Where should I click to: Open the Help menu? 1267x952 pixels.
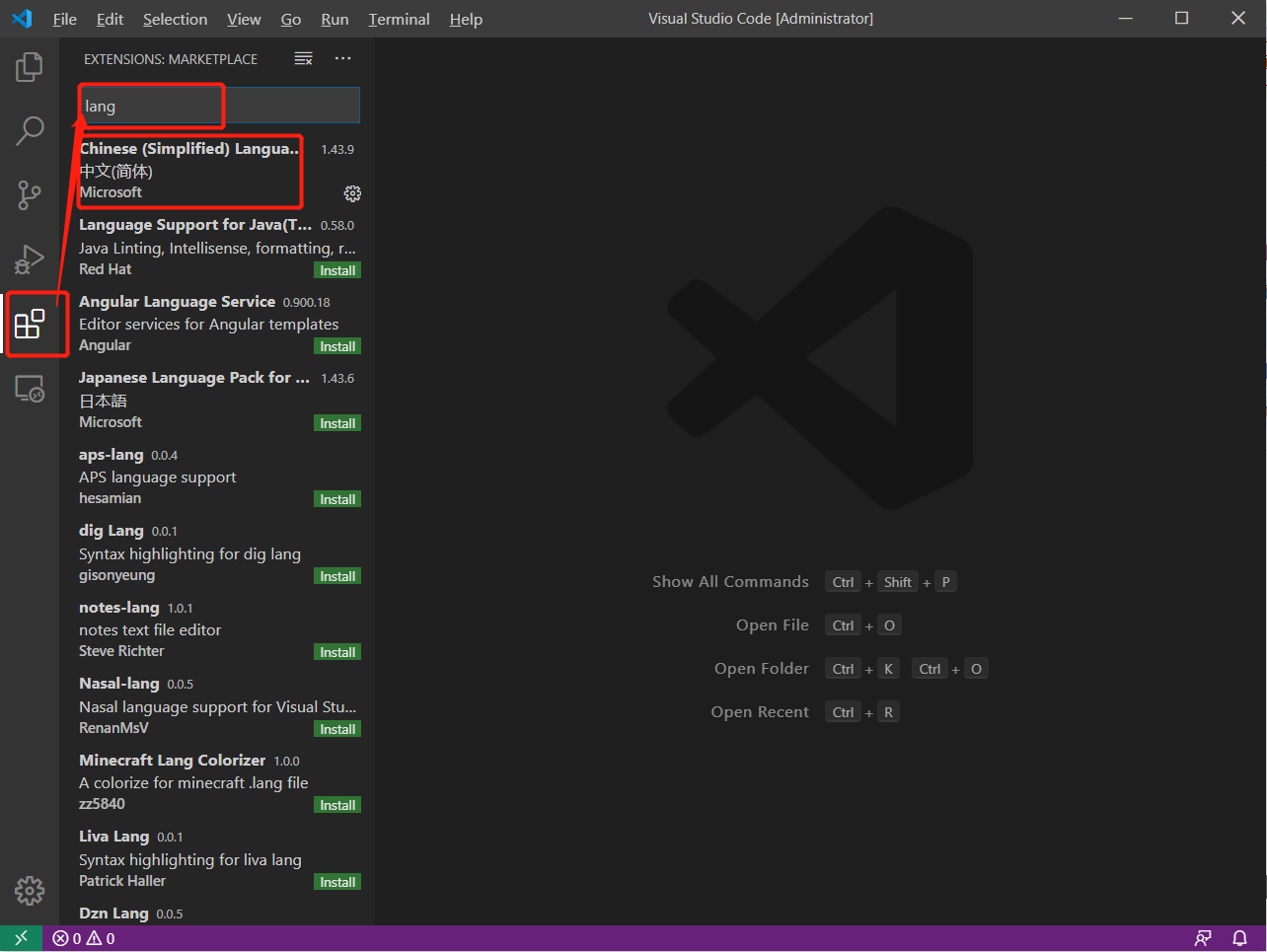466,19
